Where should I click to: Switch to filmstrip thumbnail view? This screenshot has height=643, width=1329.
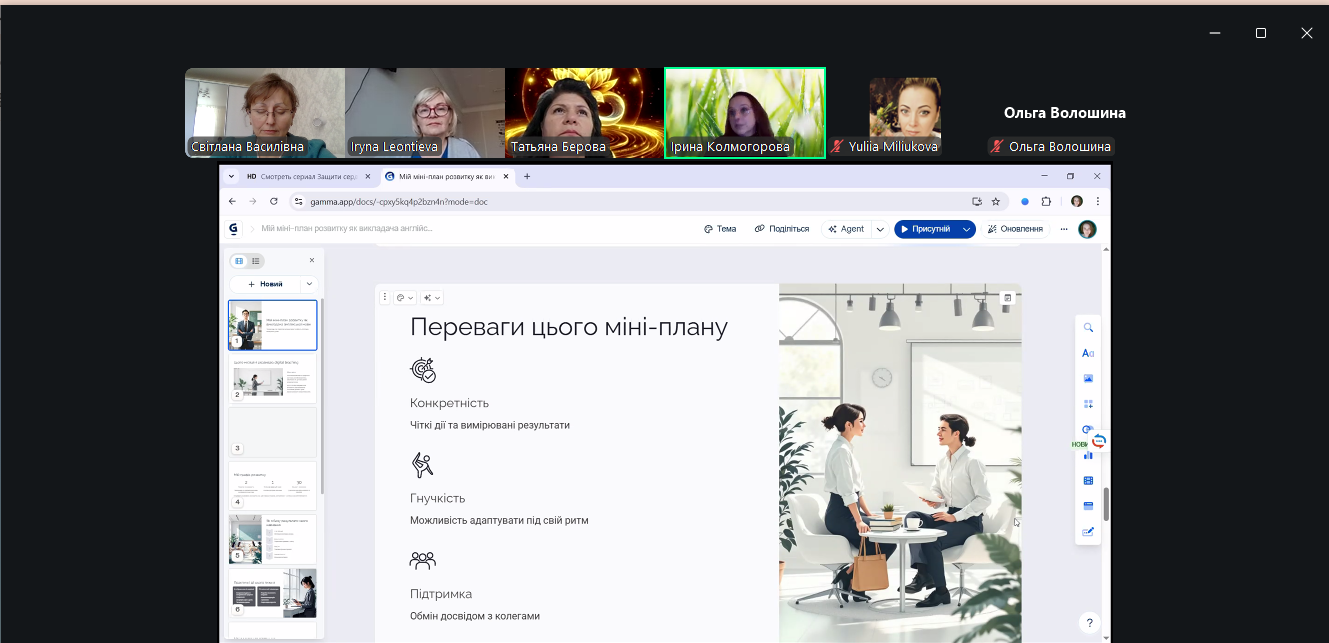(x=239, y=261)
